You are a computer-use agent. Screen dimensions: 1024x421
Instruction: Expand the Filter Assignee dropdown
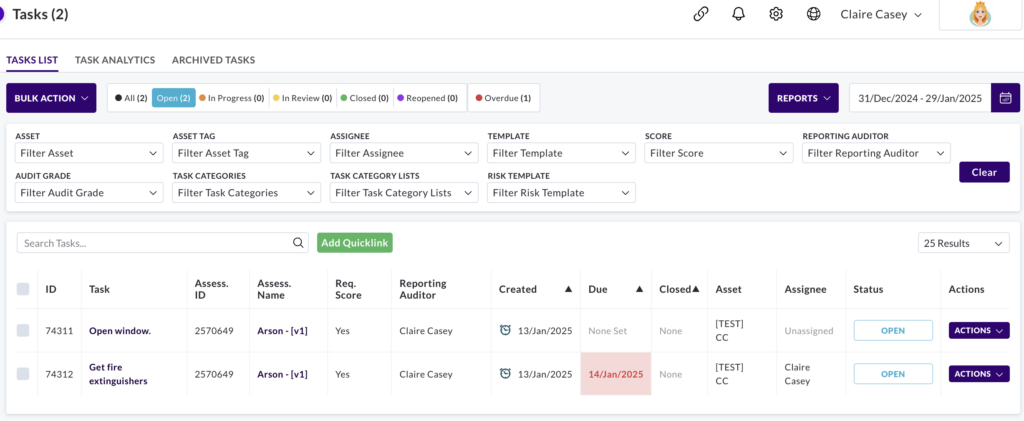tap(404, 153)
